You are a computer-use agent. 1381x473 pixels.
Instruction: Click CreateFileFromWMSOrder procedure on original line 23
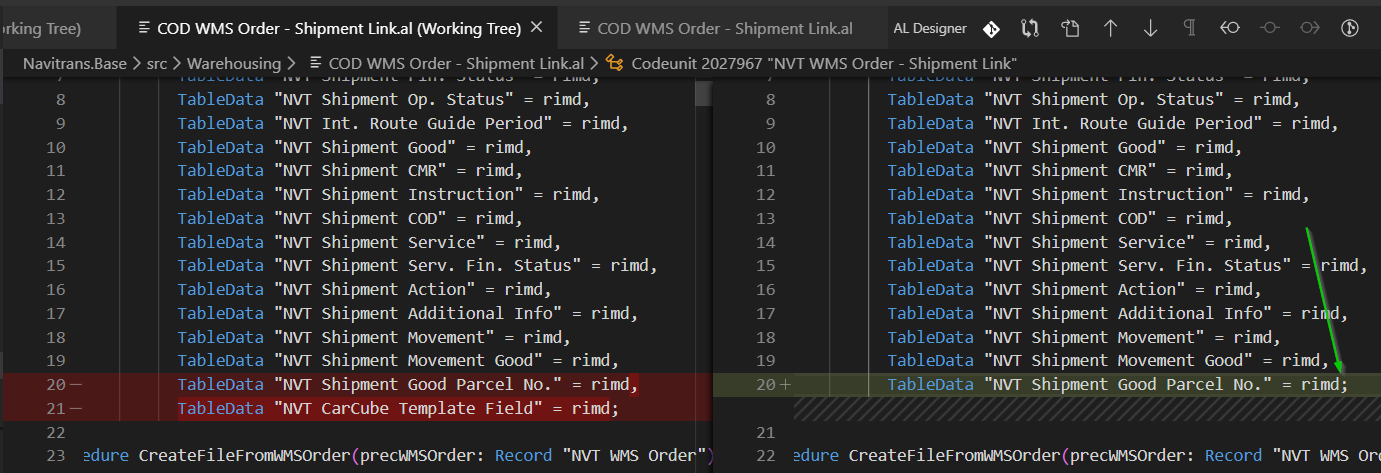pyautogui.click(x=244, y=455)
